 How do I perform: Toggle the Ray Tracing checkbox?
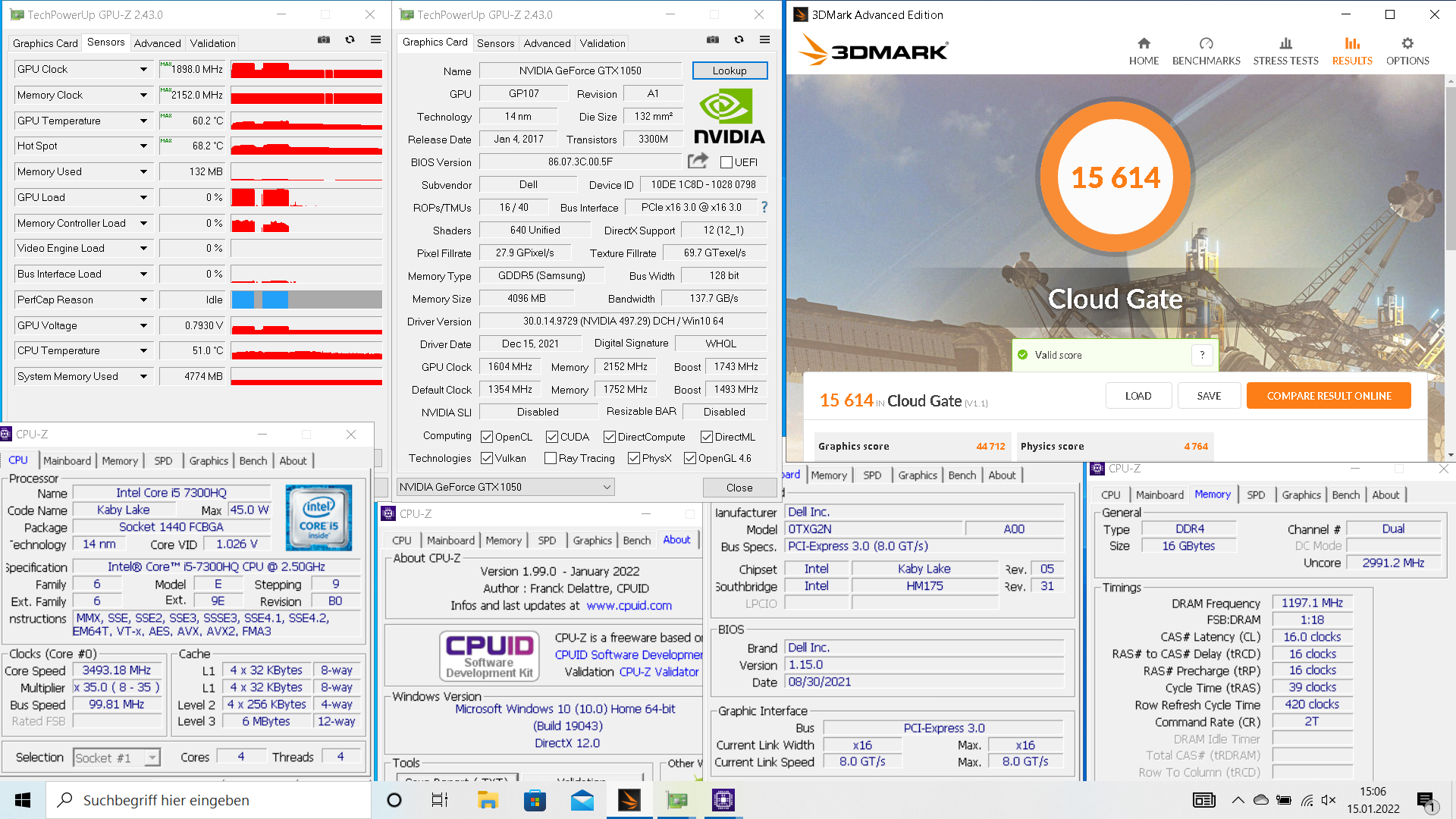(x=551, y=458)
